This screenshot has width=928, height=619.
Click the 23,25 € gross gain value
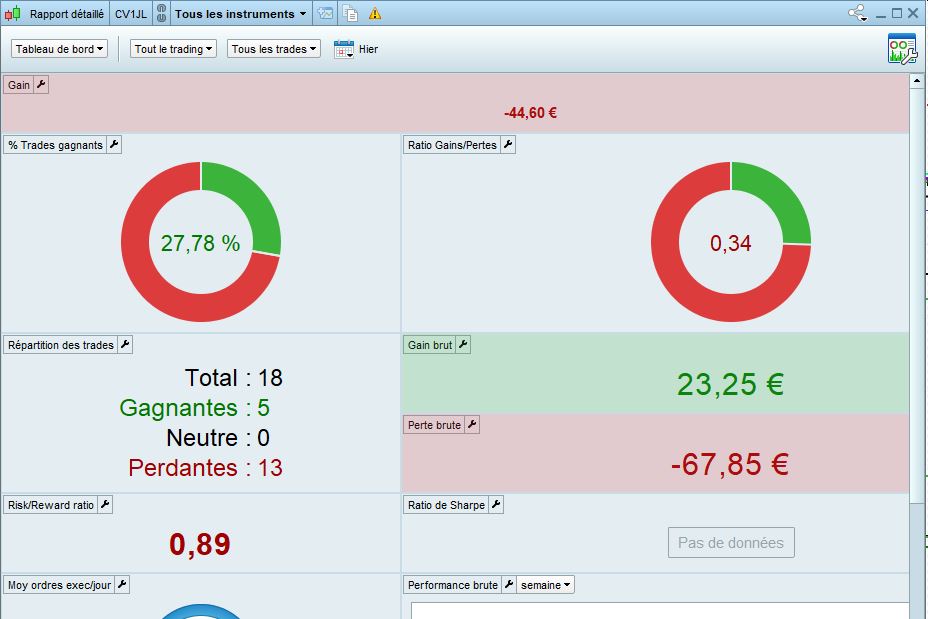tap(730, 384)
